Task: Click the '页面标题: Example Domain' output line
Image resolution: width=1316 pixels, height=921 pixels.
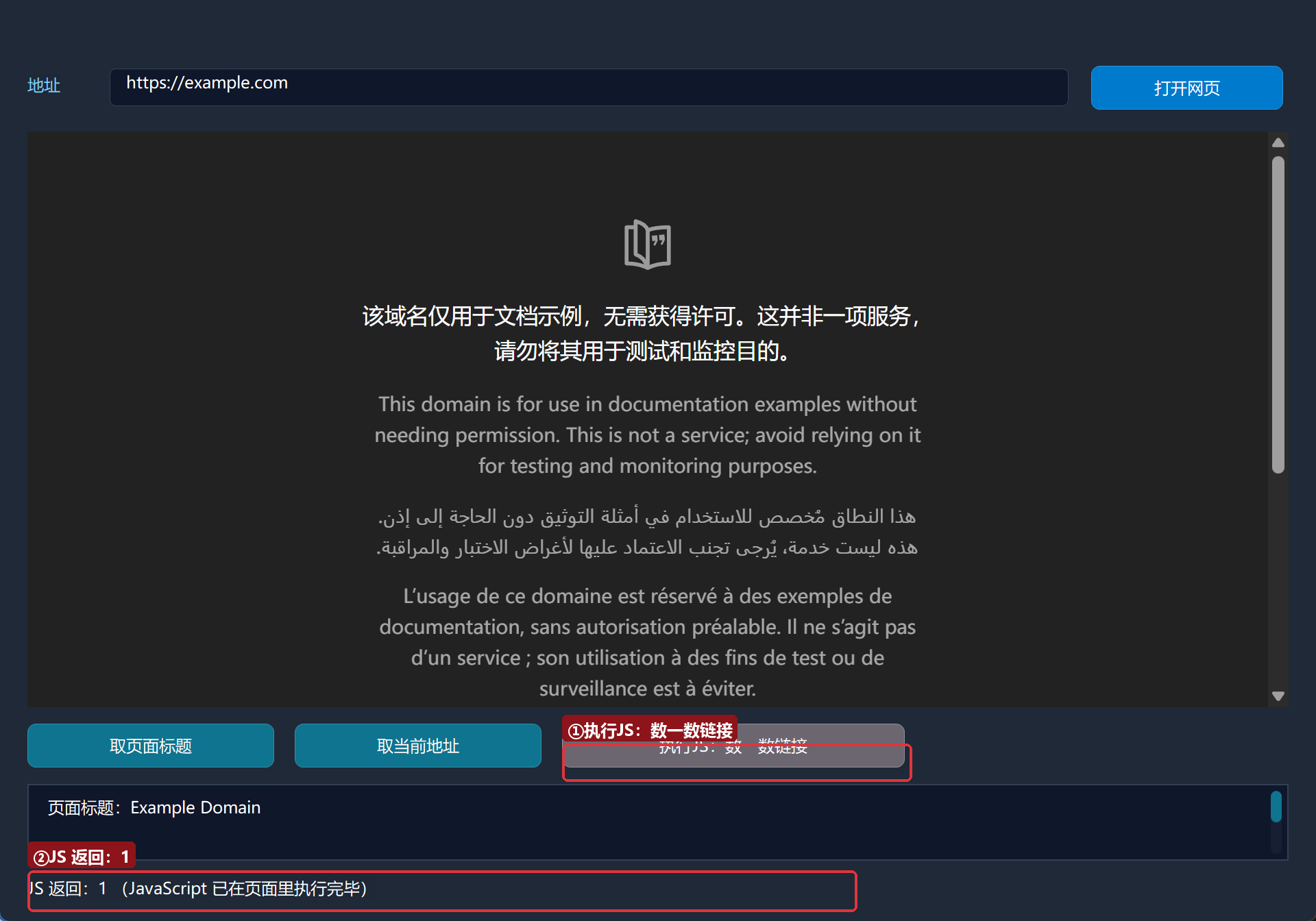Action: pyautogui.click(x=154, y=807)
